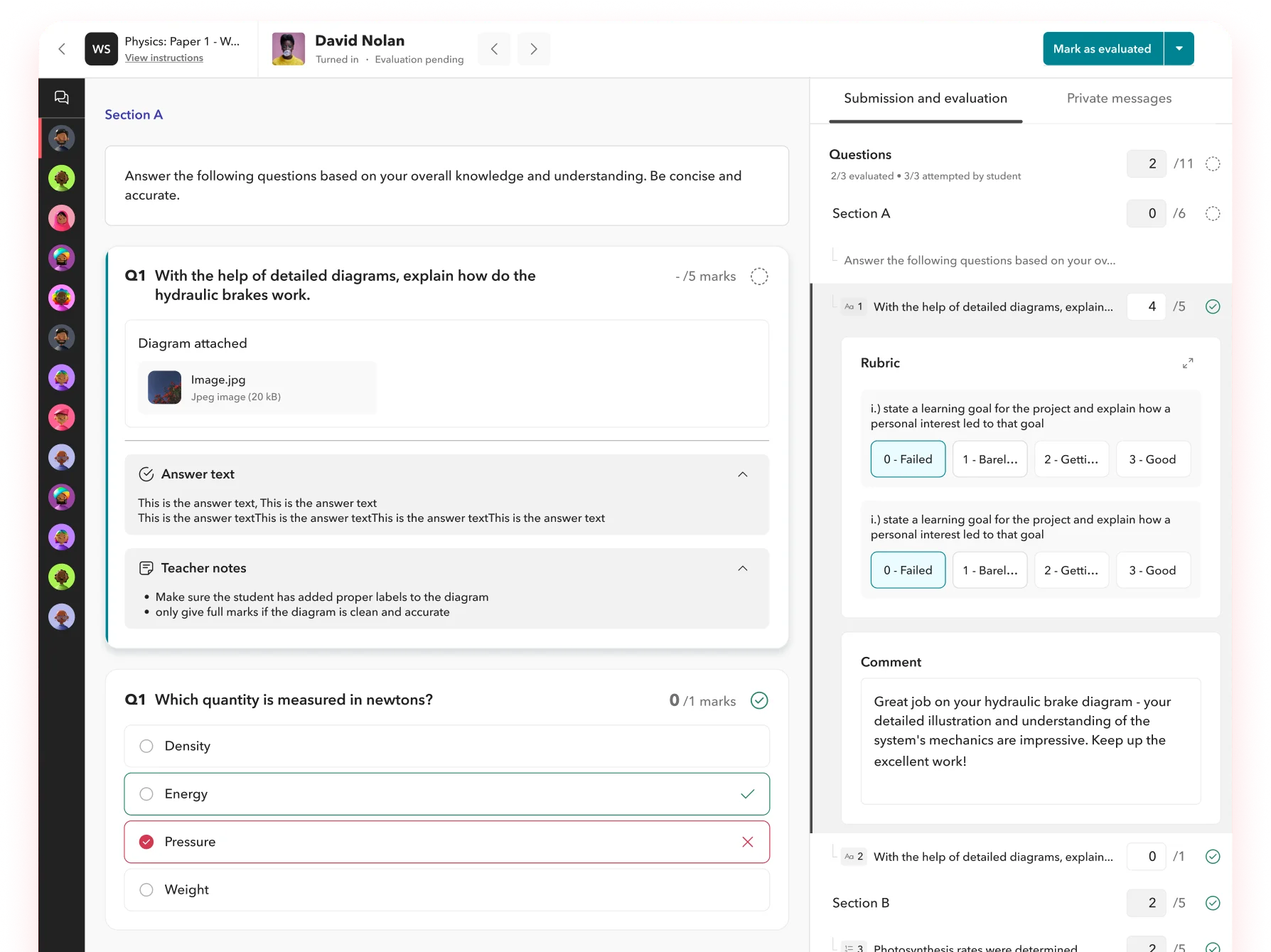Image resolution: width=1271 pixels, height=952 pixels.
Task: Open the Submission and evaluation tab
Action: (925, 98)
